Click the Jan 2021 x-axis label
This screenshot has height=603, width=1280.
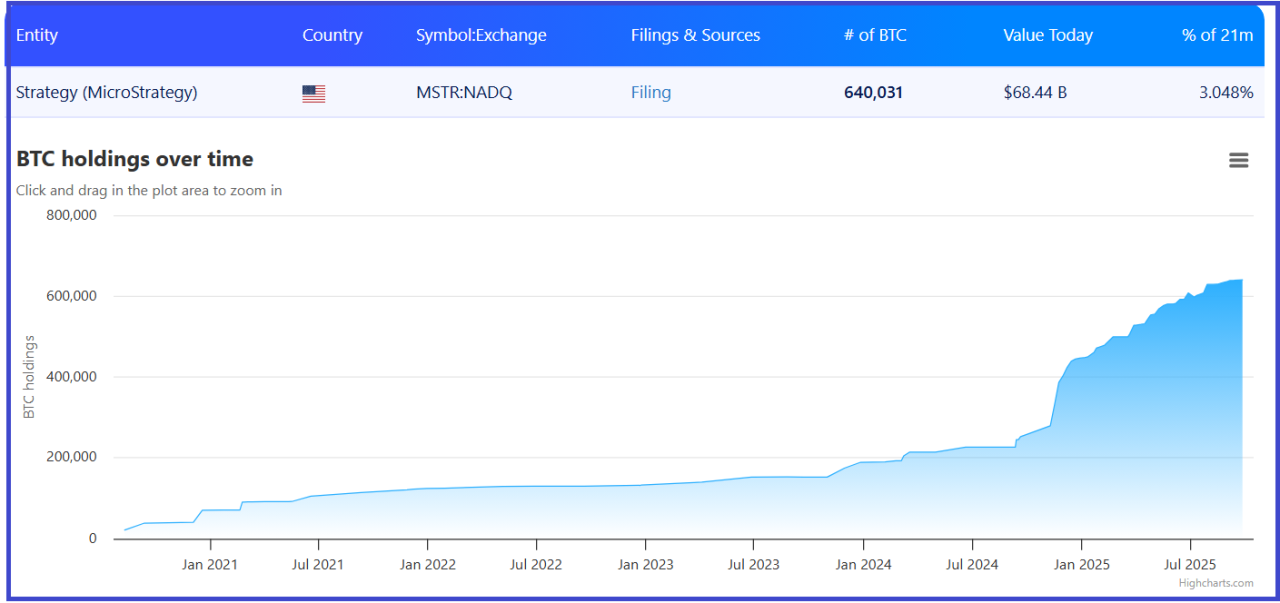[209, 564]
